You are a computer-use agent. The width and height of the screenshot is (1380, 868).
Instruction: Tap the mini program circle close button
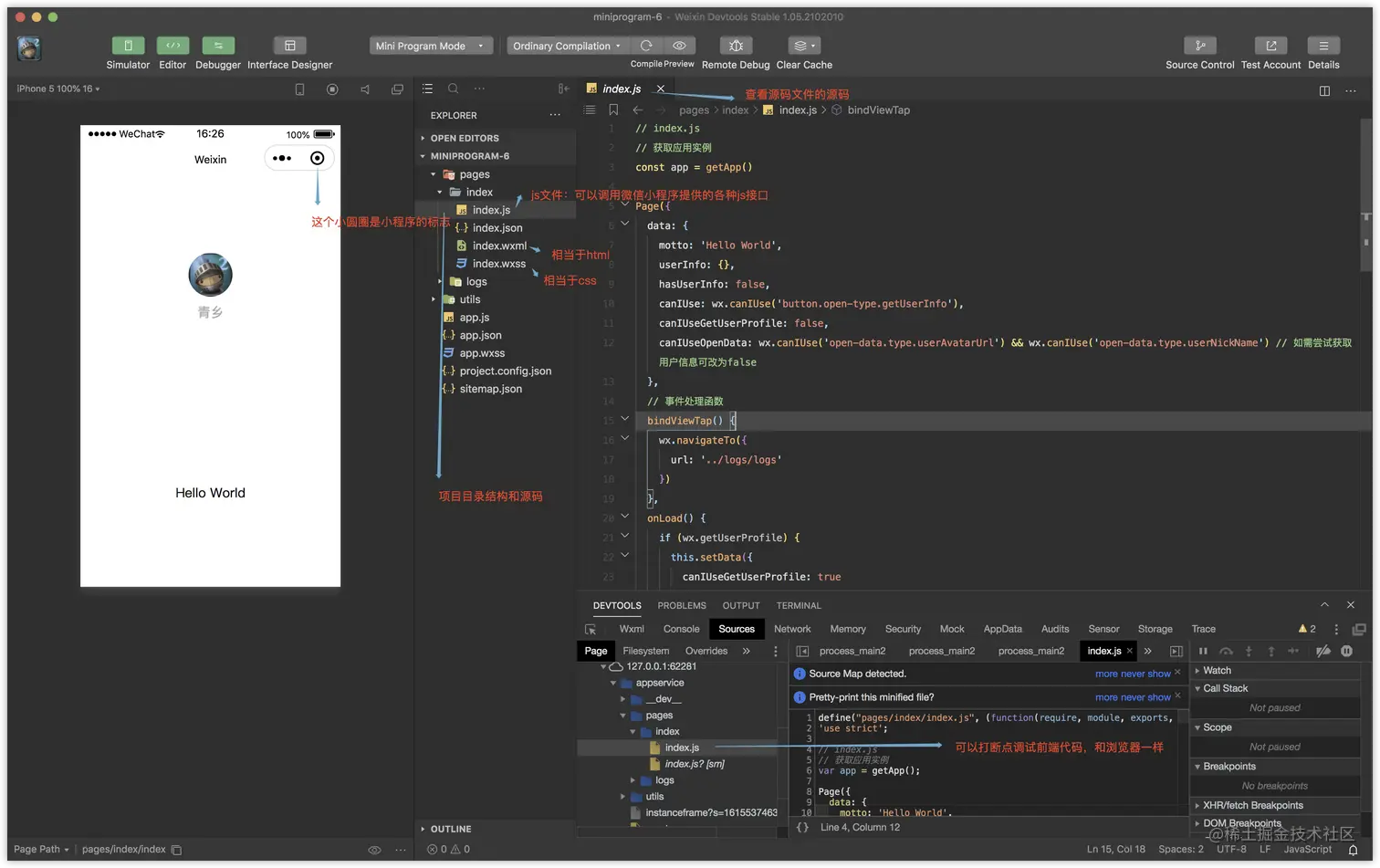pyautogui.click(x=317, y=158)
